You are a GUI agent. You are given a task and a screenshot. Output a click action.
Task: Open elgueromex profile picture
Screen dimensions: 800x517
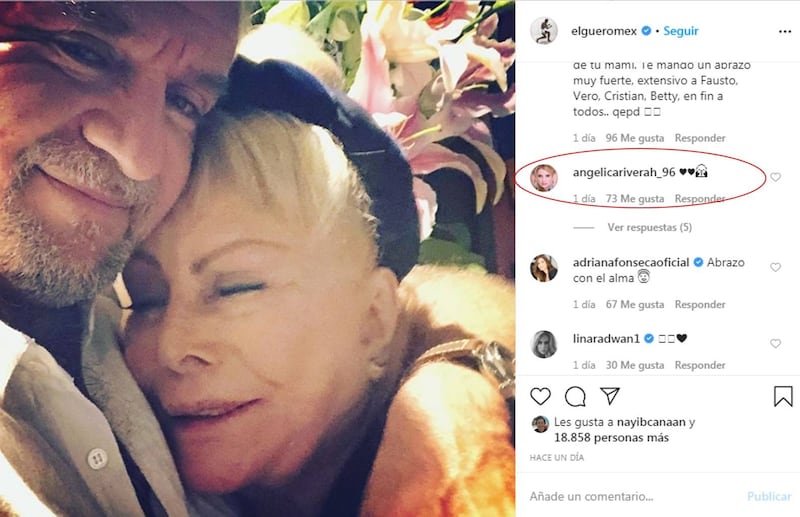tap(543, 31)
